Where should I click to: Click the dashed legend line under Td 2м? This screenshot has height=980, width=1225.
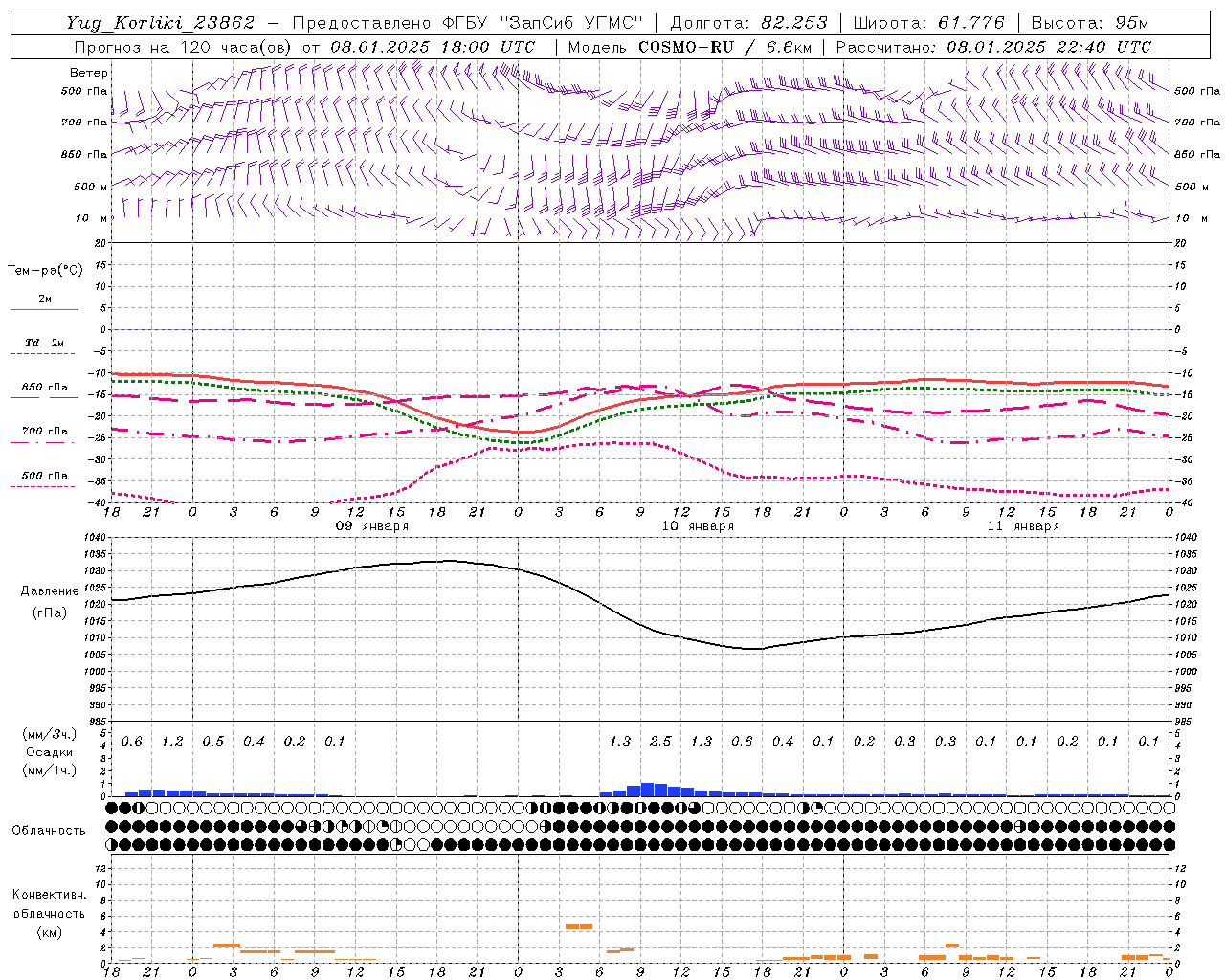tap(44, 354)
